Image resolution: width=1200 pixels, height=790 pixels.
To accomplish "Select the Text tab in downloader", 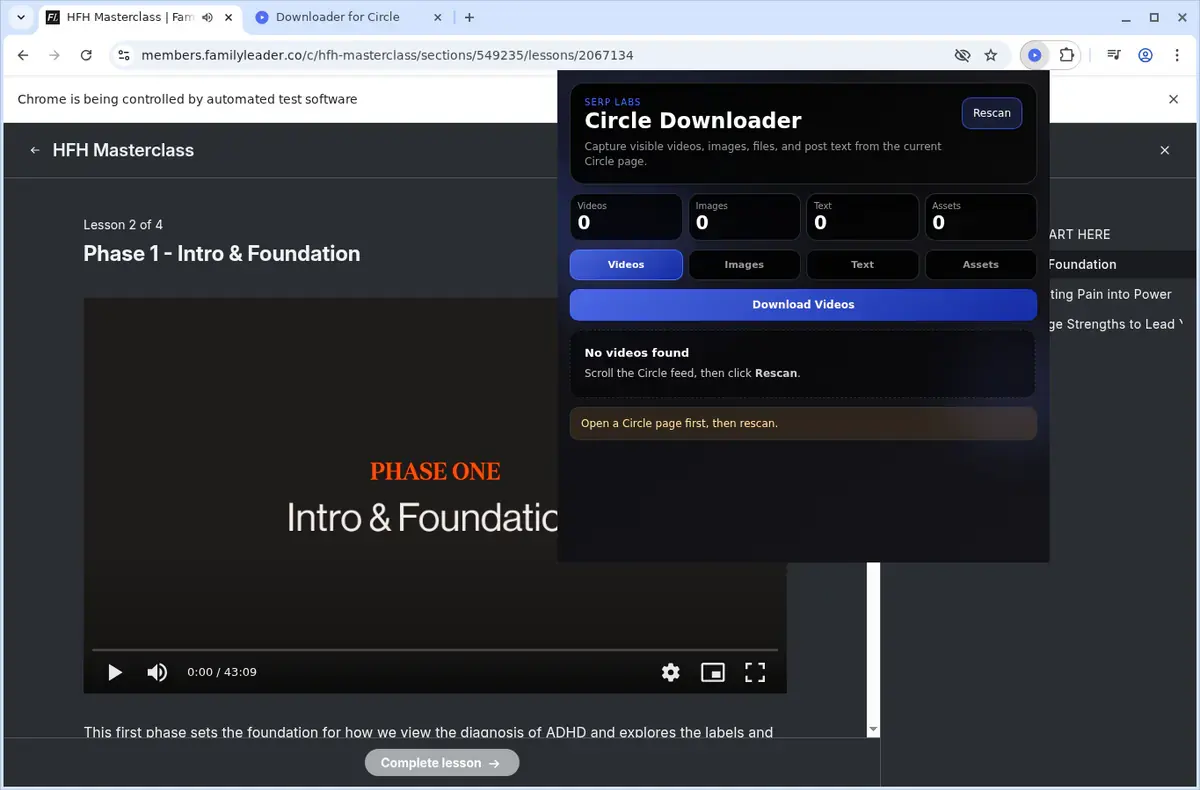I will click(x=862, y=265).
